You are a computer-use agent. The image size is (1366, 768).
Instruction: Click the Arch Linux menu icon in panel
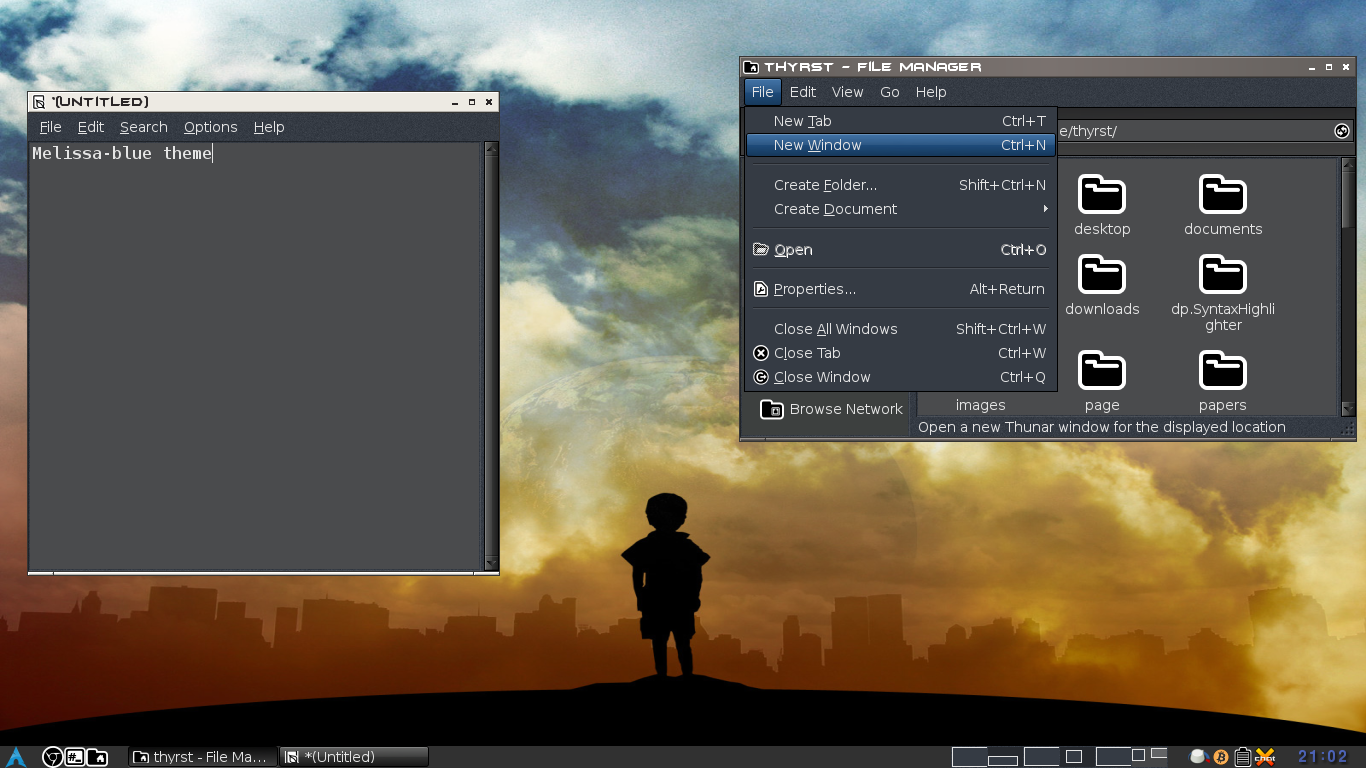(16, 757)
